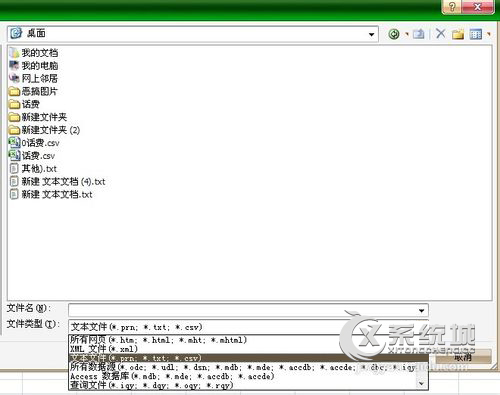Select the 话费 folder
The width and height of the screenshot is (500, 395).
pos(24,104)
